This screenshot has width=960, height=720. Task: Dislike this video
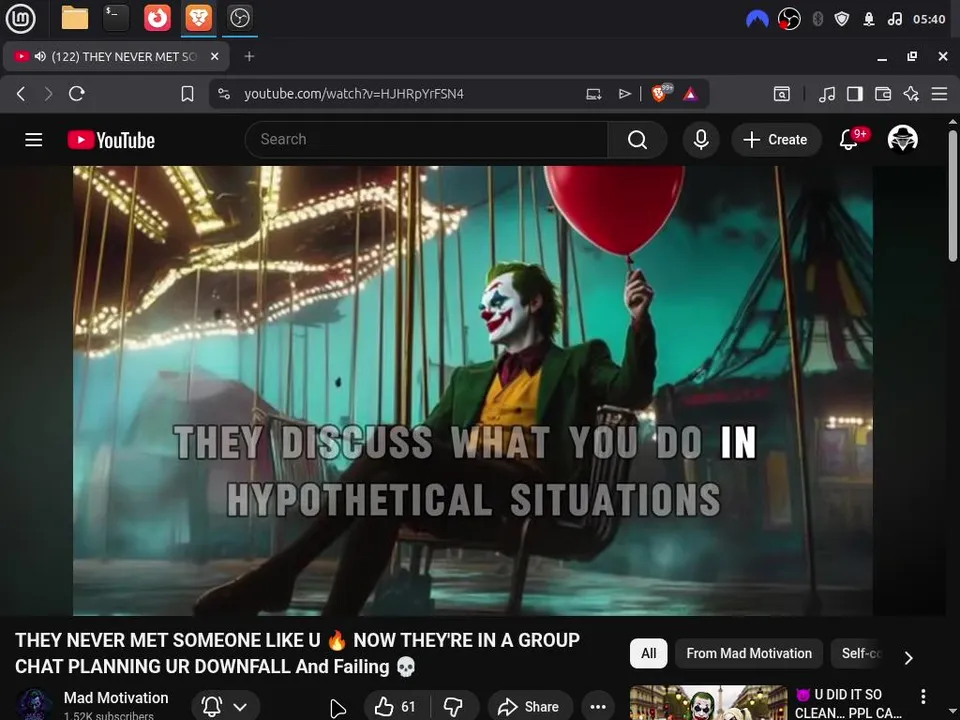[x=454, y=707]
